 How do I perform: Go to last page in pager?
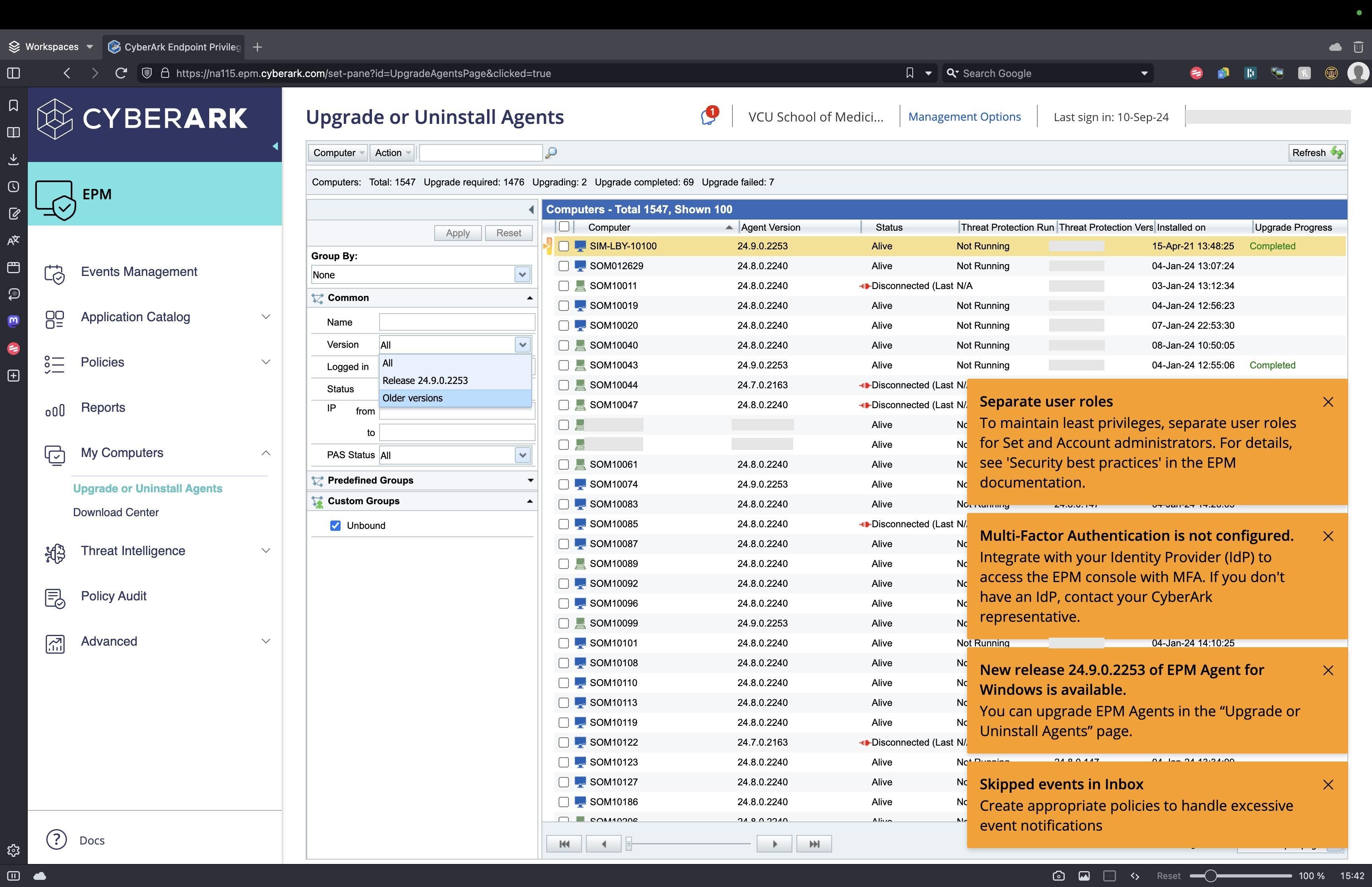(x=813, y=844)
